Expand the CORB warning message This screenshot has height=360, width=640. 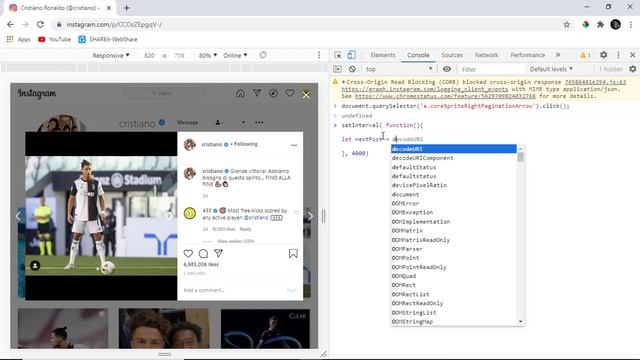(344, 82)
